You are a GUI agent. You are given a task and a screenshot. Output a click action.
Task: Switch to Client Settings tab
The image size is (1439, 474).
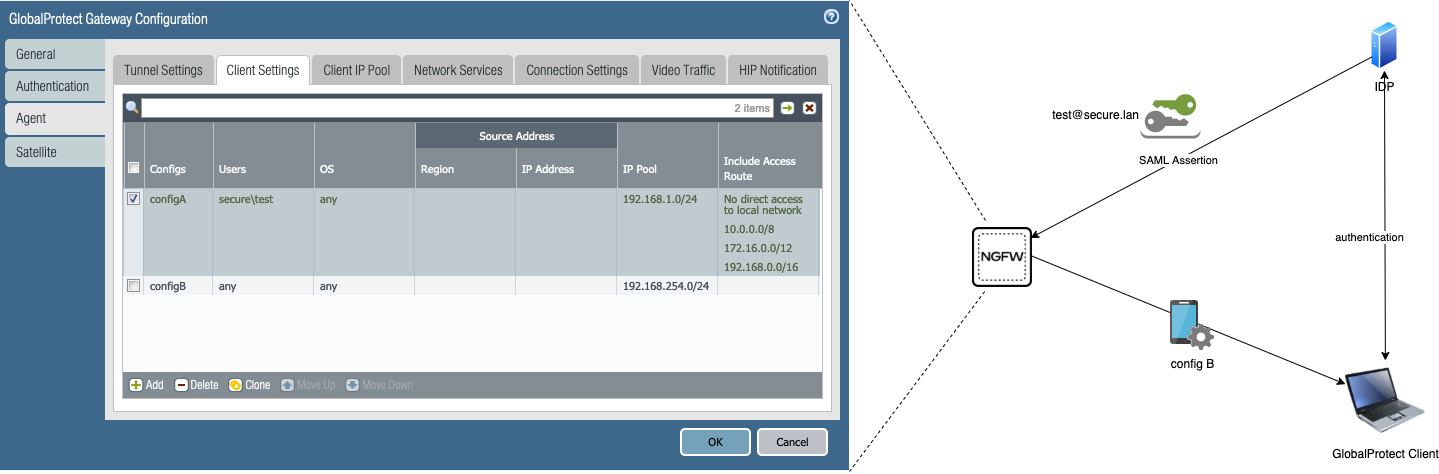263,70
